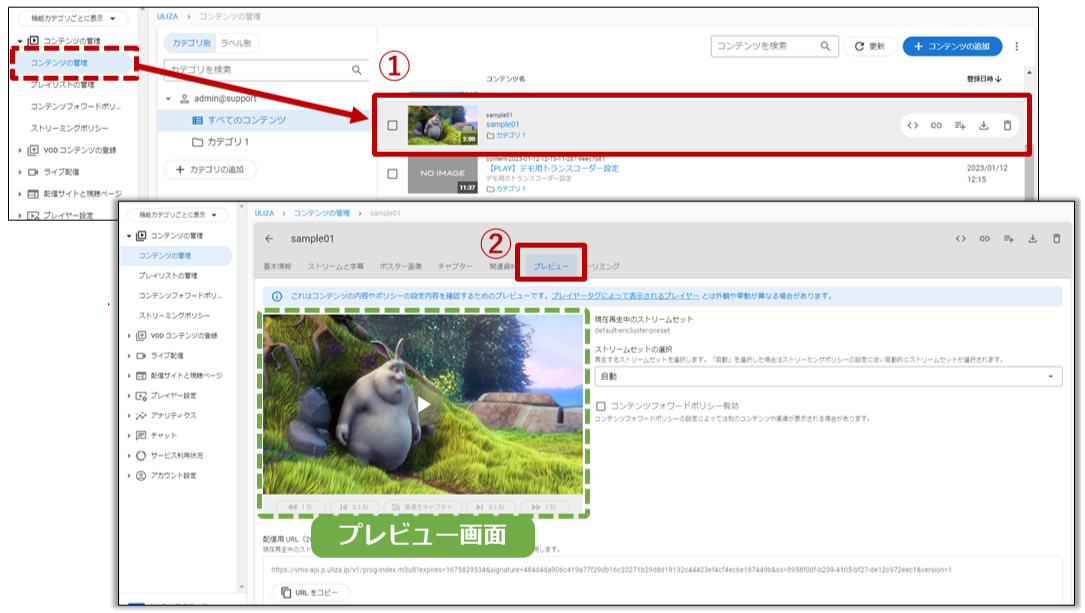Expand VOD コンテンツの登録 in list window sidebar

point(19,150)
